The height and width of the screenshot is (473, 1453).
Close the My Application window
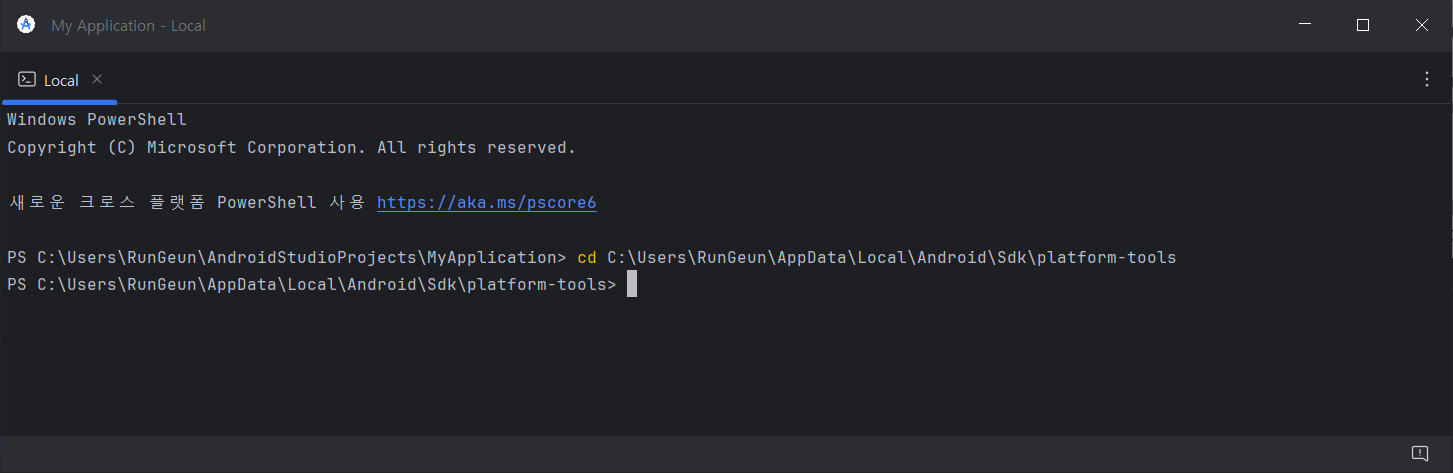click(x=1422, y=26)
